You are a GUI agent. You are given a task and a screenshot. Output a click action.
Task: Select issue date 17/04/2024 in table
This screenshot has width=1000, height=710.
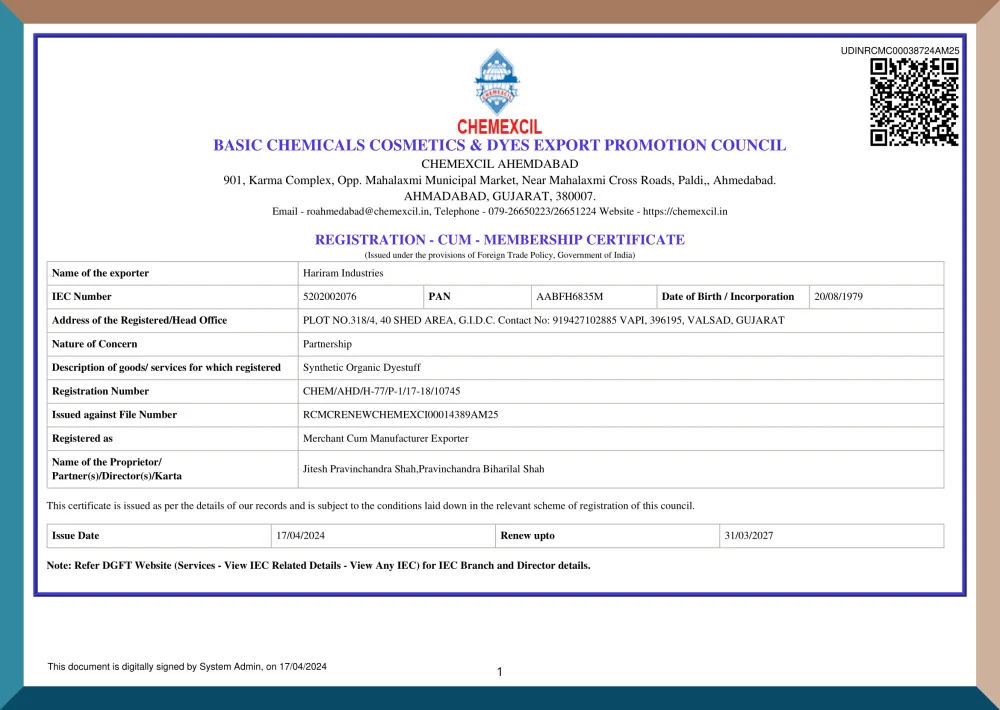pyautogui.click(x=300, y=536)
